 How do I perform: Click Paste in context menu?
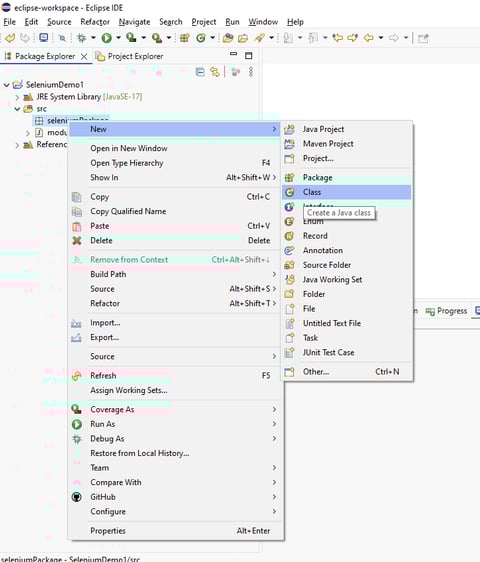tap(175, 226)
